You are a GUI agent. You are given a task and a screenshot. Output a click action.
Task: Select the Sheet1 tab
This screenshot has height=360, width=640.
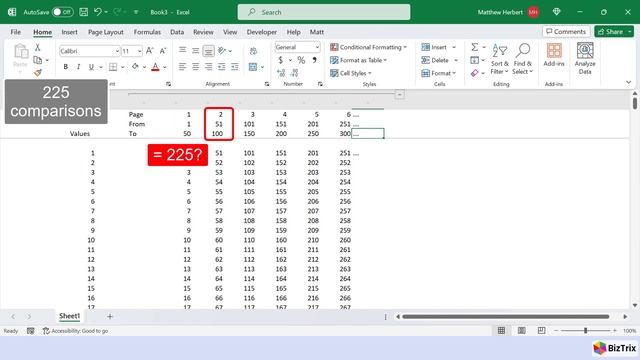point(69,316)
